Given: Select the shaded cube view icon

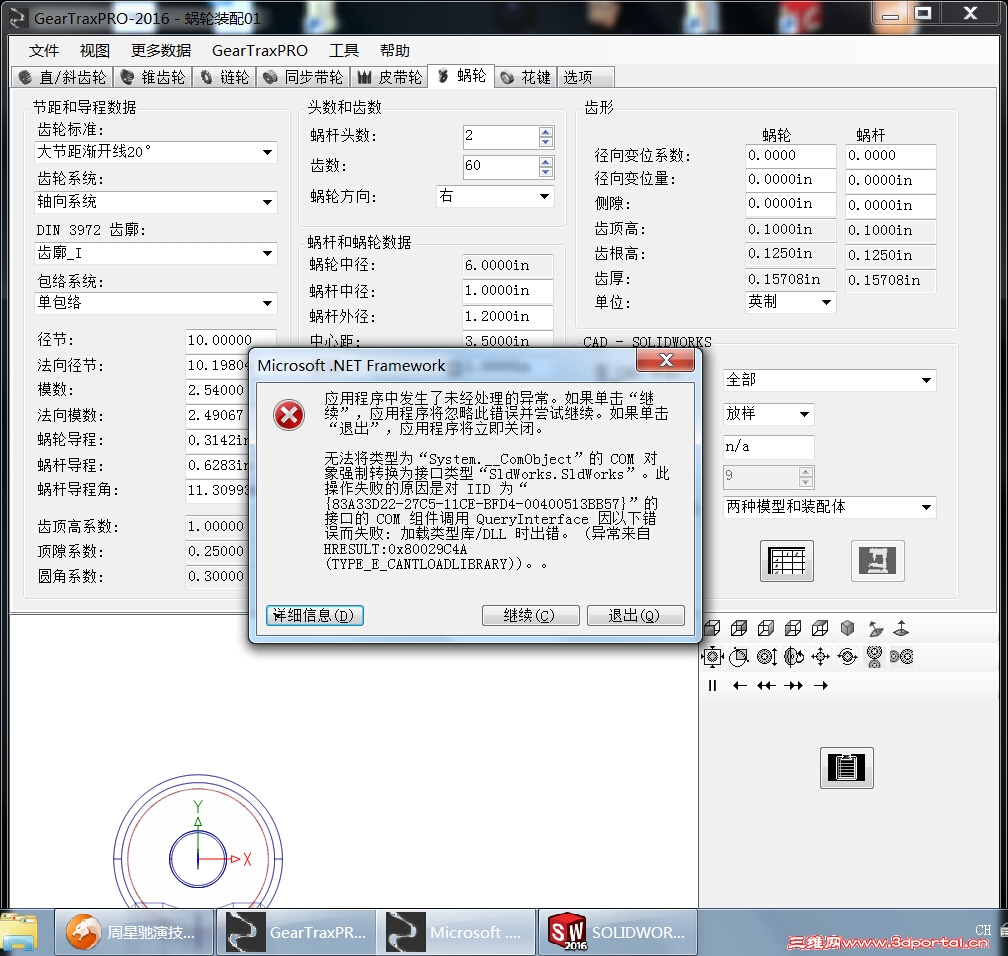Looking at the screenshot, I should [x=847, y=628].
